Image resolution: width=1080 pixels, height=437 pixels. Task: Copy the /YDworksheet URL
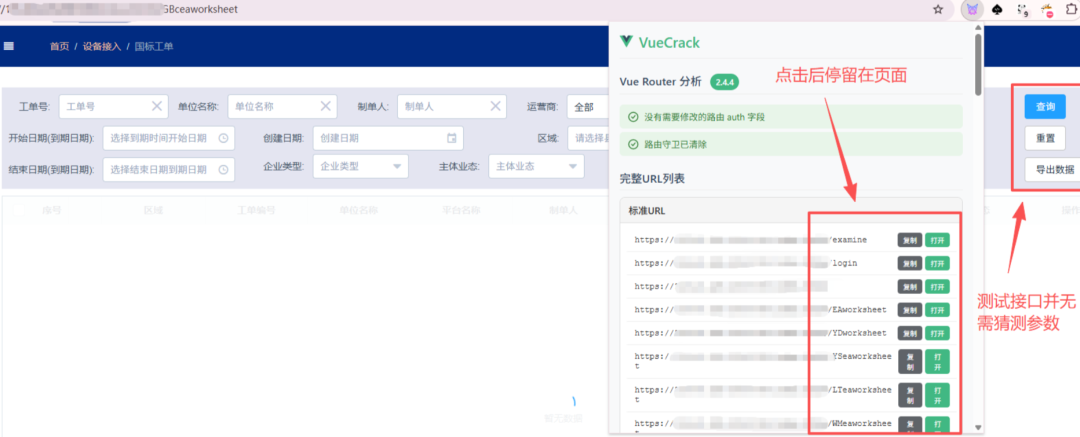tap(910, 334)
